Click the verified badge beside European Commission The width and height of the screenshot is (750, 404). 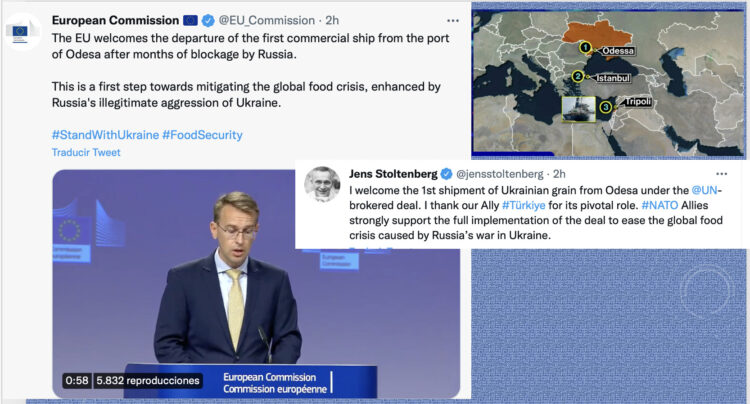point(205,20)
